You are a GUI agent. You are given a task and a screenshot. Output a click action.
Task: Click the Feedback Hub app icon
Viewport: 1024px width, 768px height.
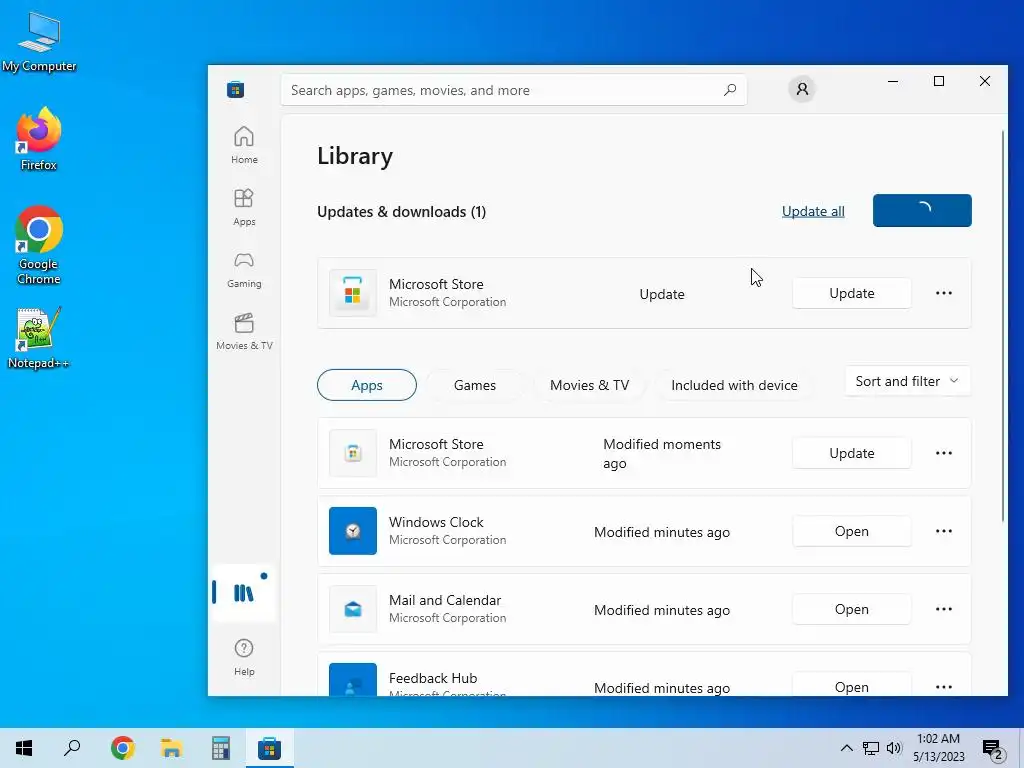point(353,679)
